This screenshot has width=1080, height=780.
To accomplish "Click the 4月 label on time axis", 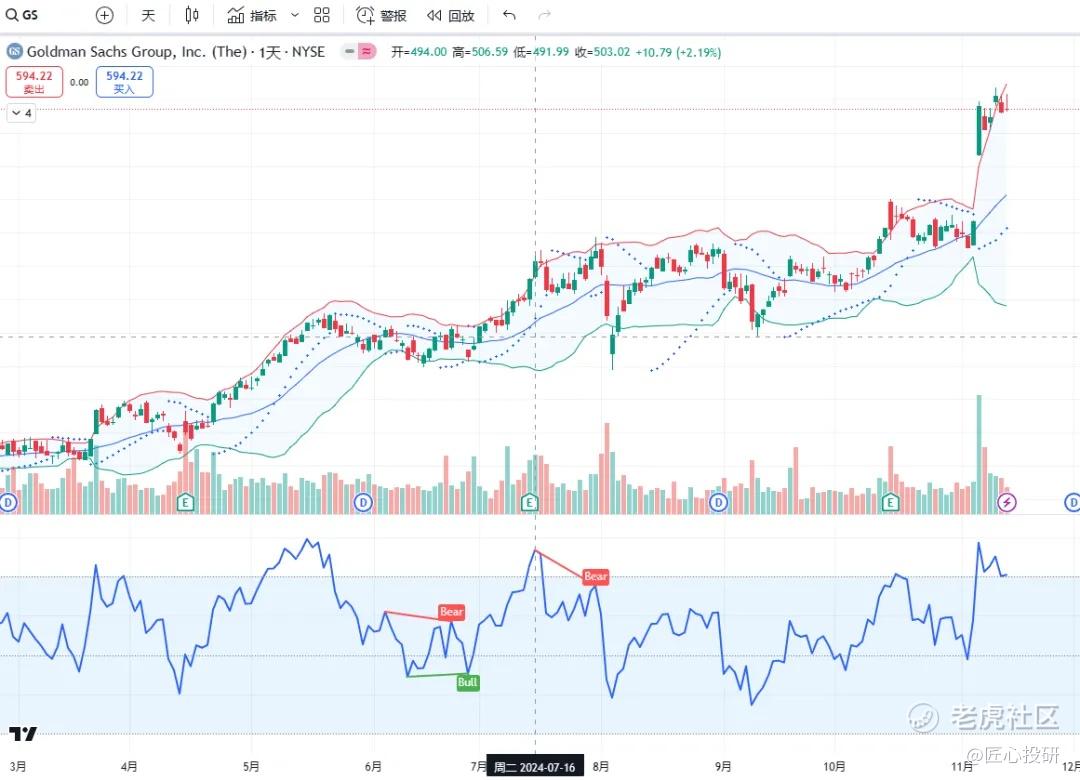I will click(x=129, y=766).
